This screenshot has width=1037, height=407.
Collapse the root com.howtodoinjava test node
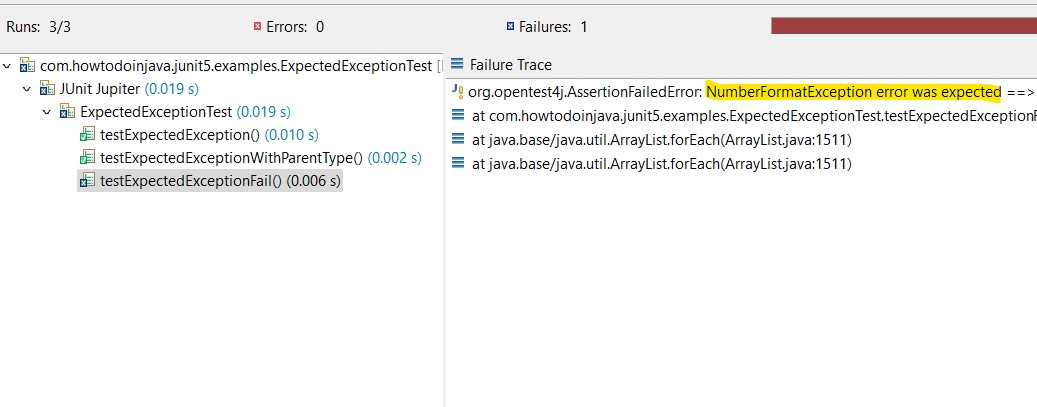click(9, 66)
